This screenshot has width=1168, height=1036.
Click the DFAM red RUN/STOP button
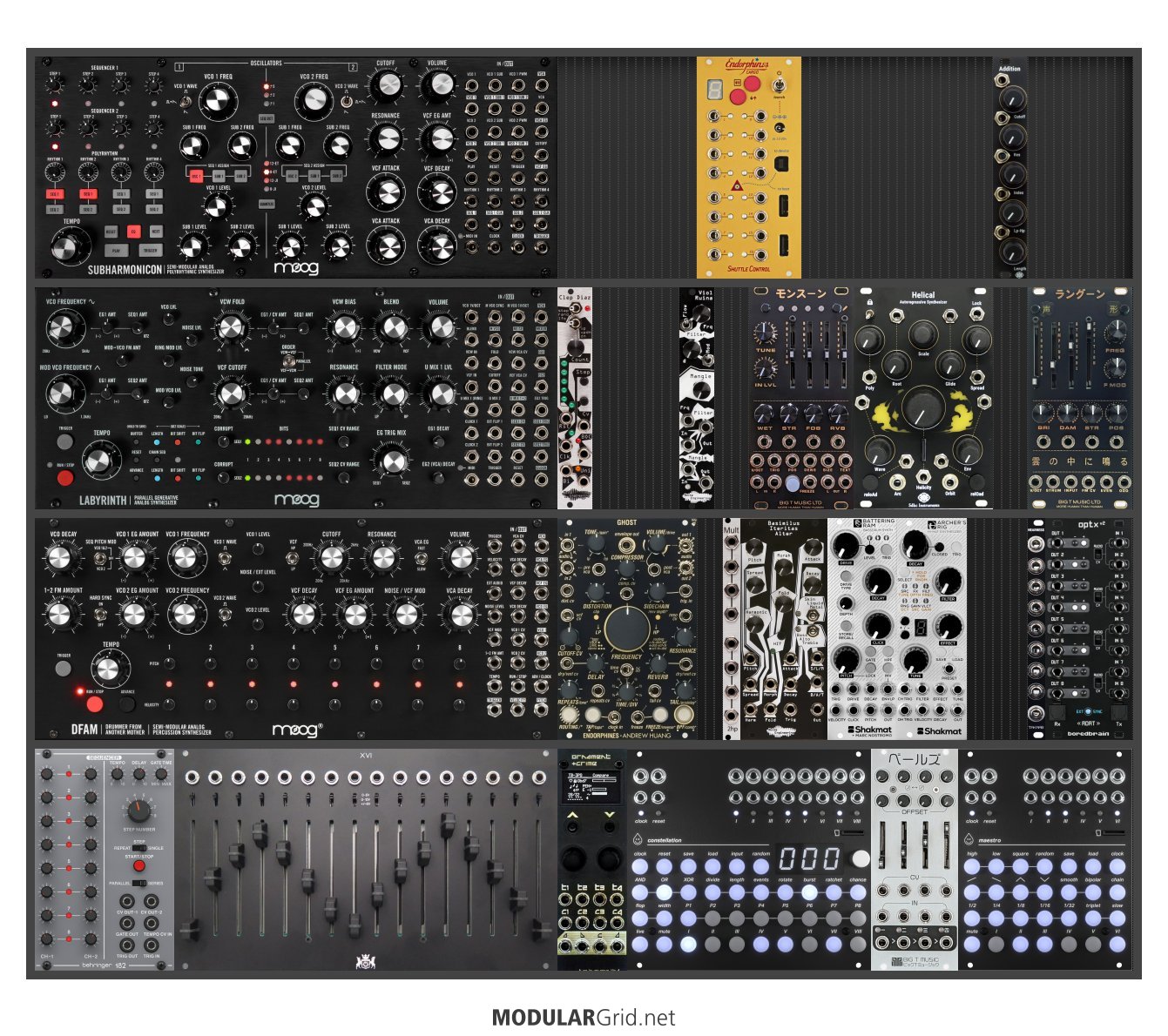pos(94,703)
